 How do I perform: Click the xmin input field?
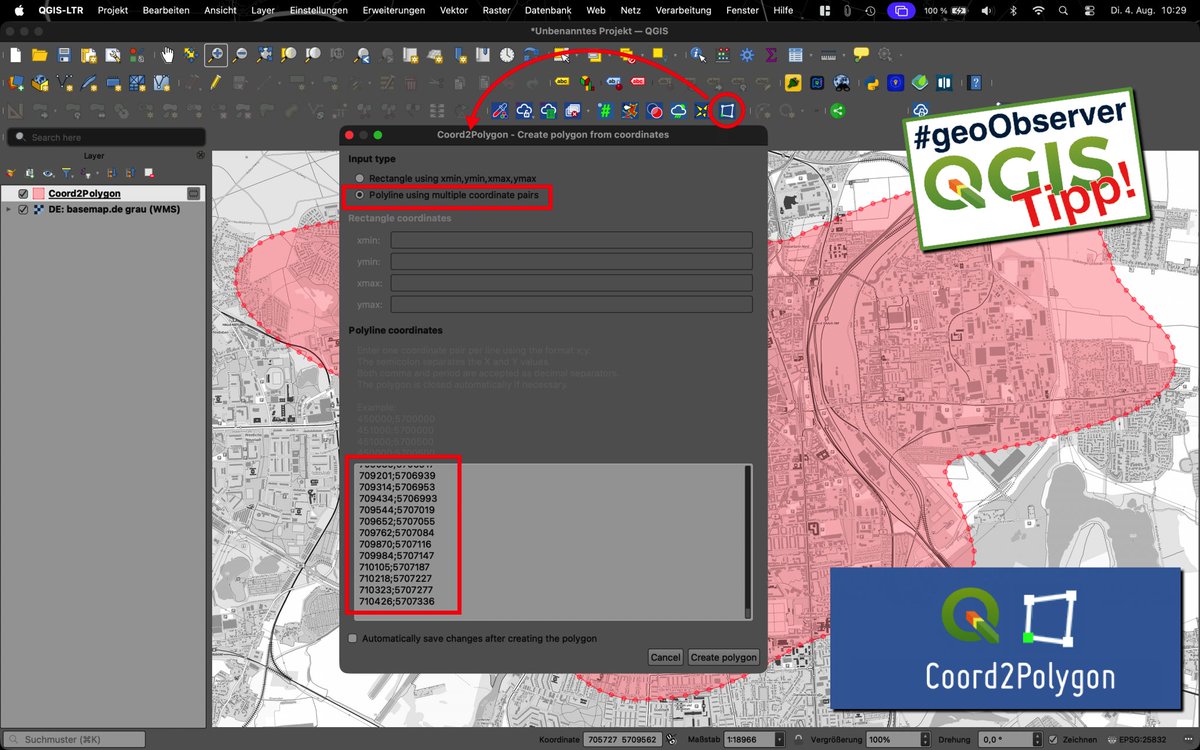point(571,240)
